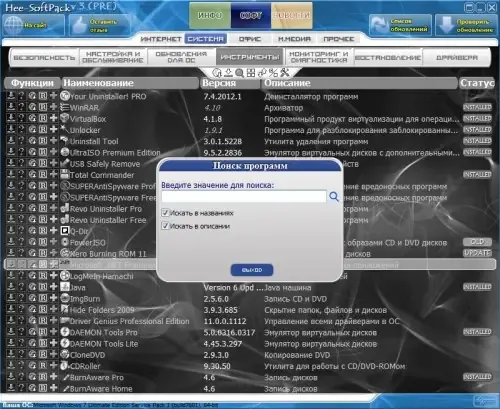Screen dimensions: 500x409
Task: Click the download icon in the BurnAware Home row
Action: tap(11, 388)
